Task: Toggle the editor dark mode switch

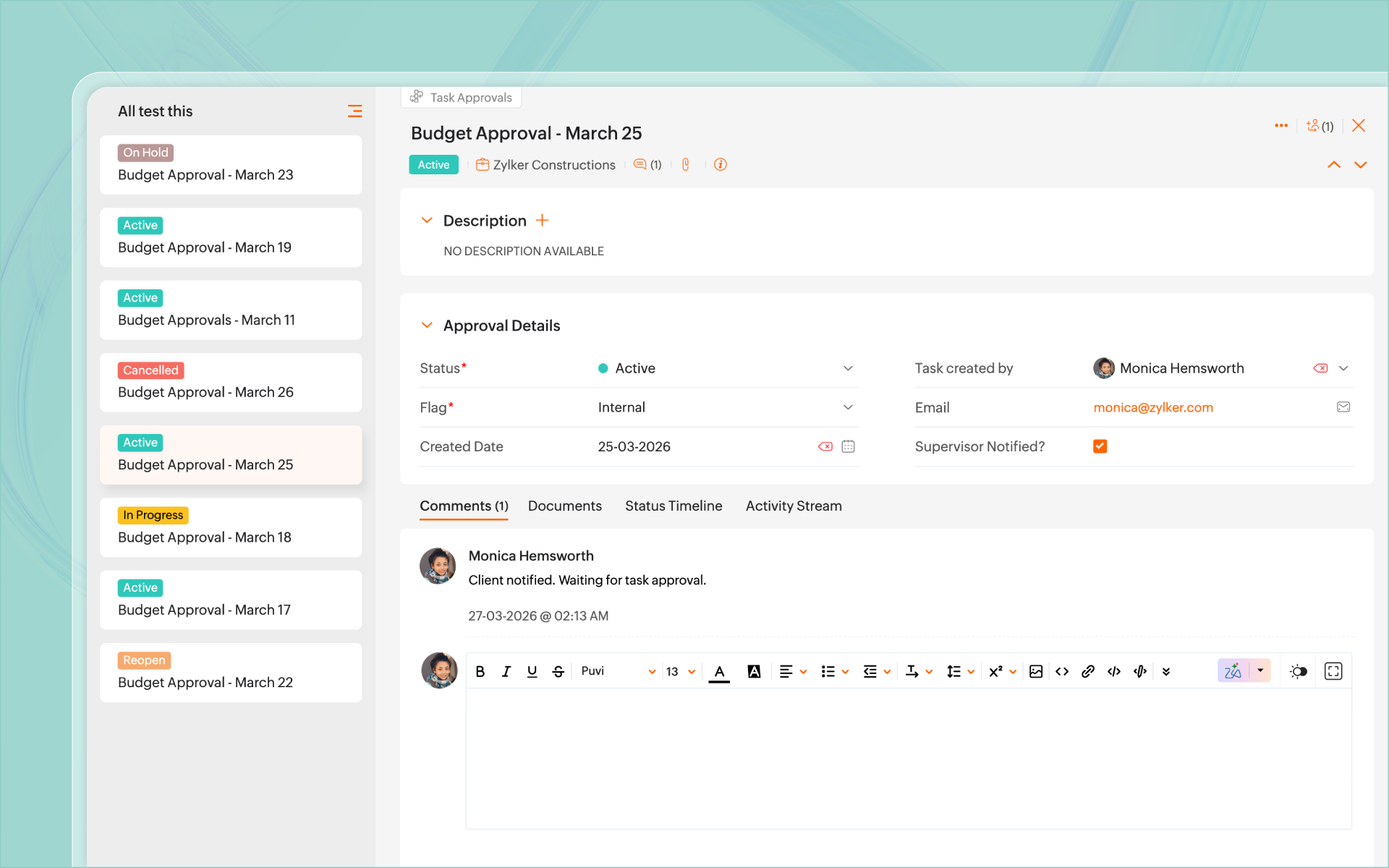Action: (1299, 671)
